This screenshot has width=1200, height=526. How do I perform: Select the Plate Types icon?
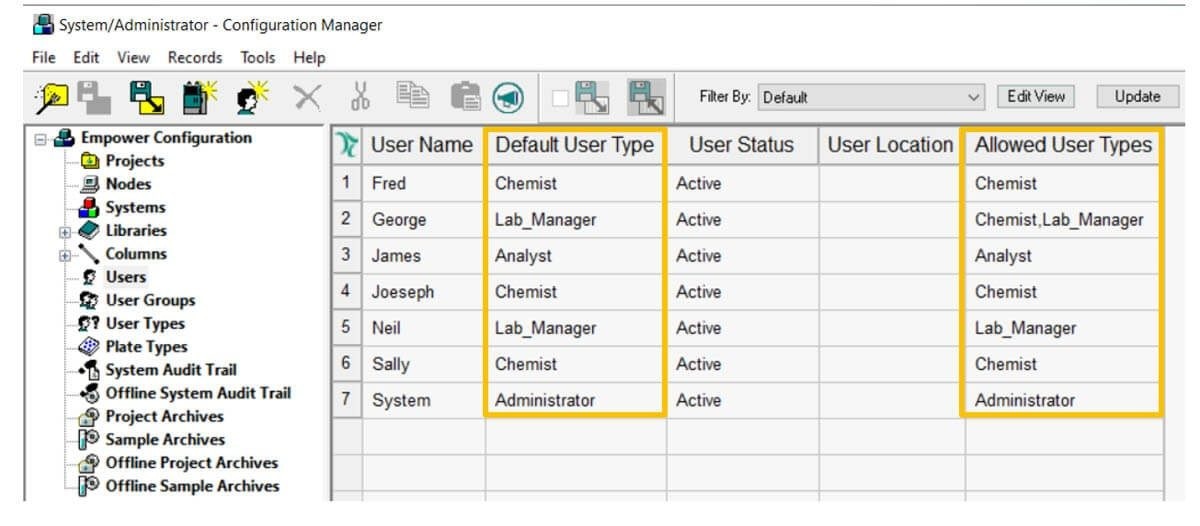tap(88, 346)
